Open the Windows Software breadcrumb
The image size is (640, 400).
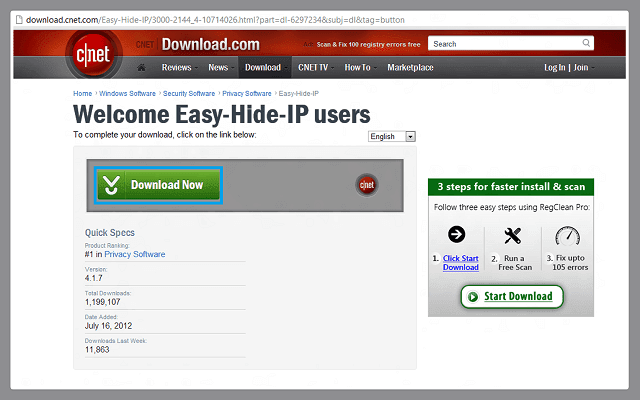tap(127, 93)
